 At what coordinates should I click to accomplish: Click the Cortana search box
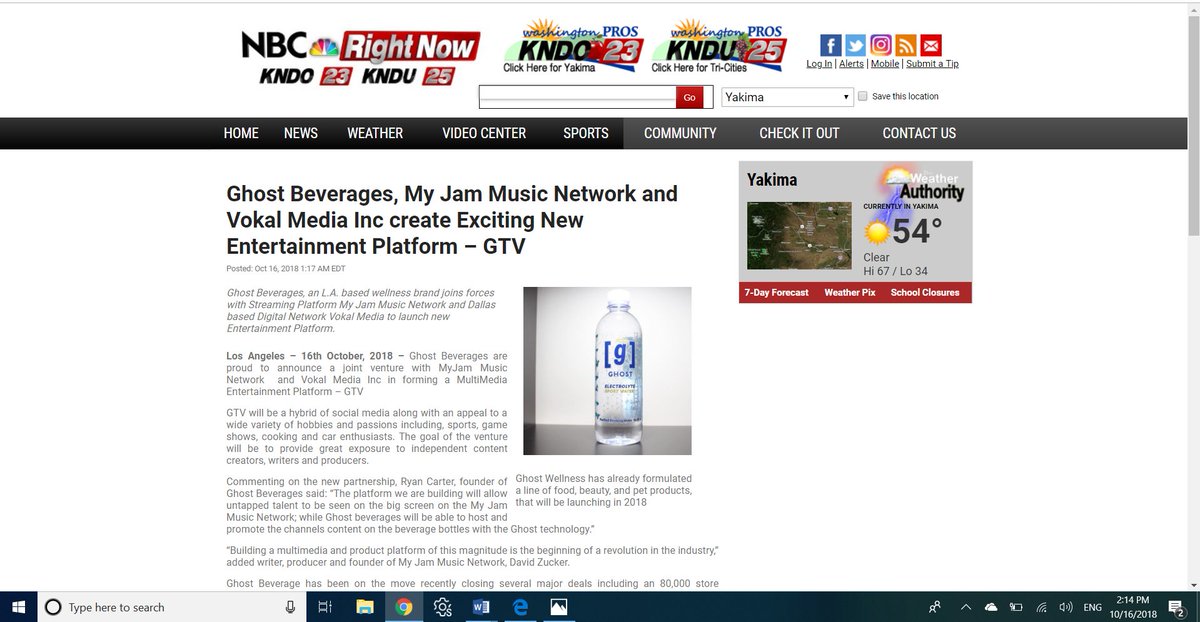click(x=172, y=607)
